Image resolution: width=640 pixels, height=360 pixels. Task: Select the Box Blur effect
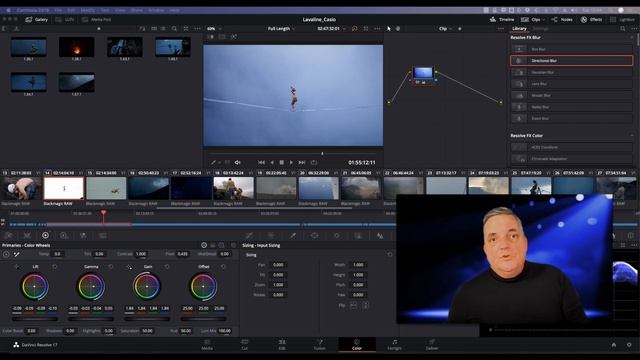pos(571,49)
